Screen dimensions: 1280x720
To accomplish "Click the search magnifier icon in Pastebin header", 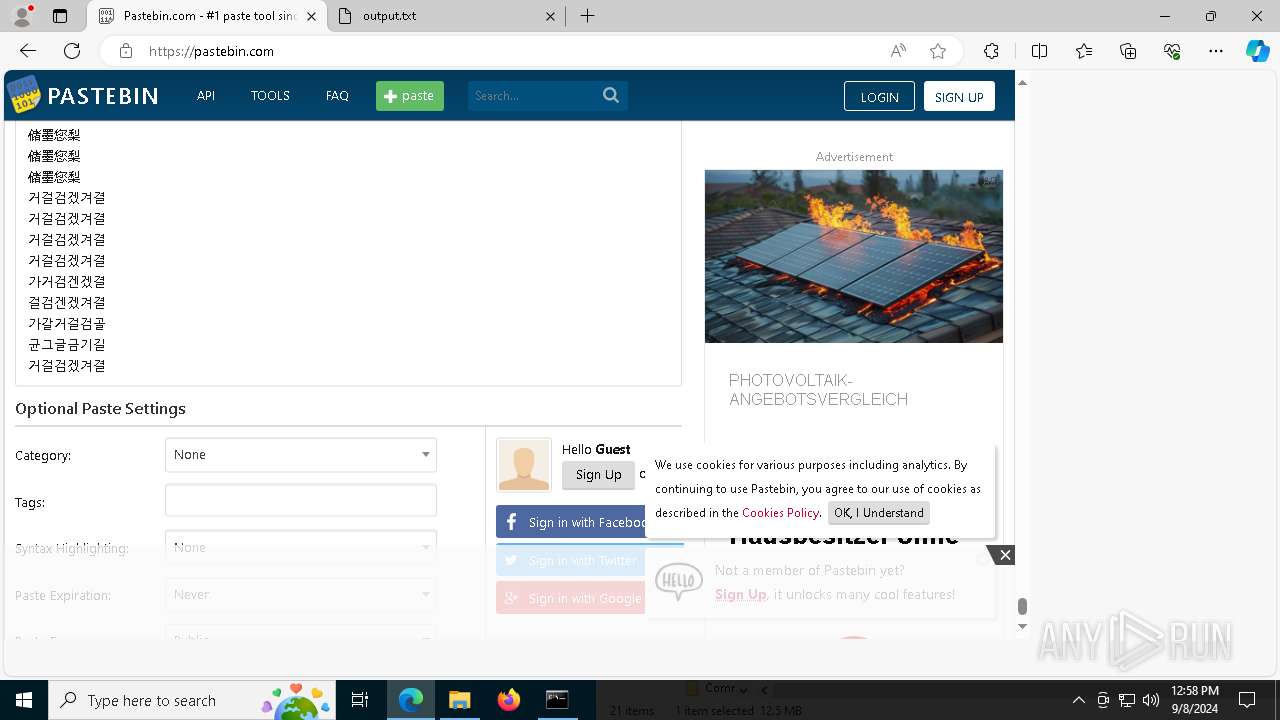I will [x=611, y=95].
